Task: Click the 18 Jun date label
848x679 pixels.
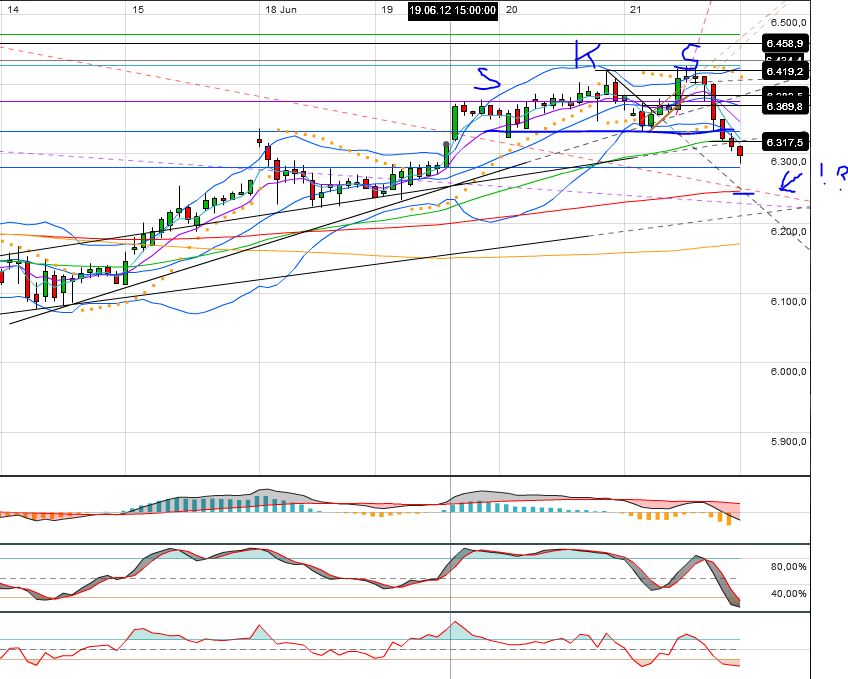Action: click(x=281, y=10)
